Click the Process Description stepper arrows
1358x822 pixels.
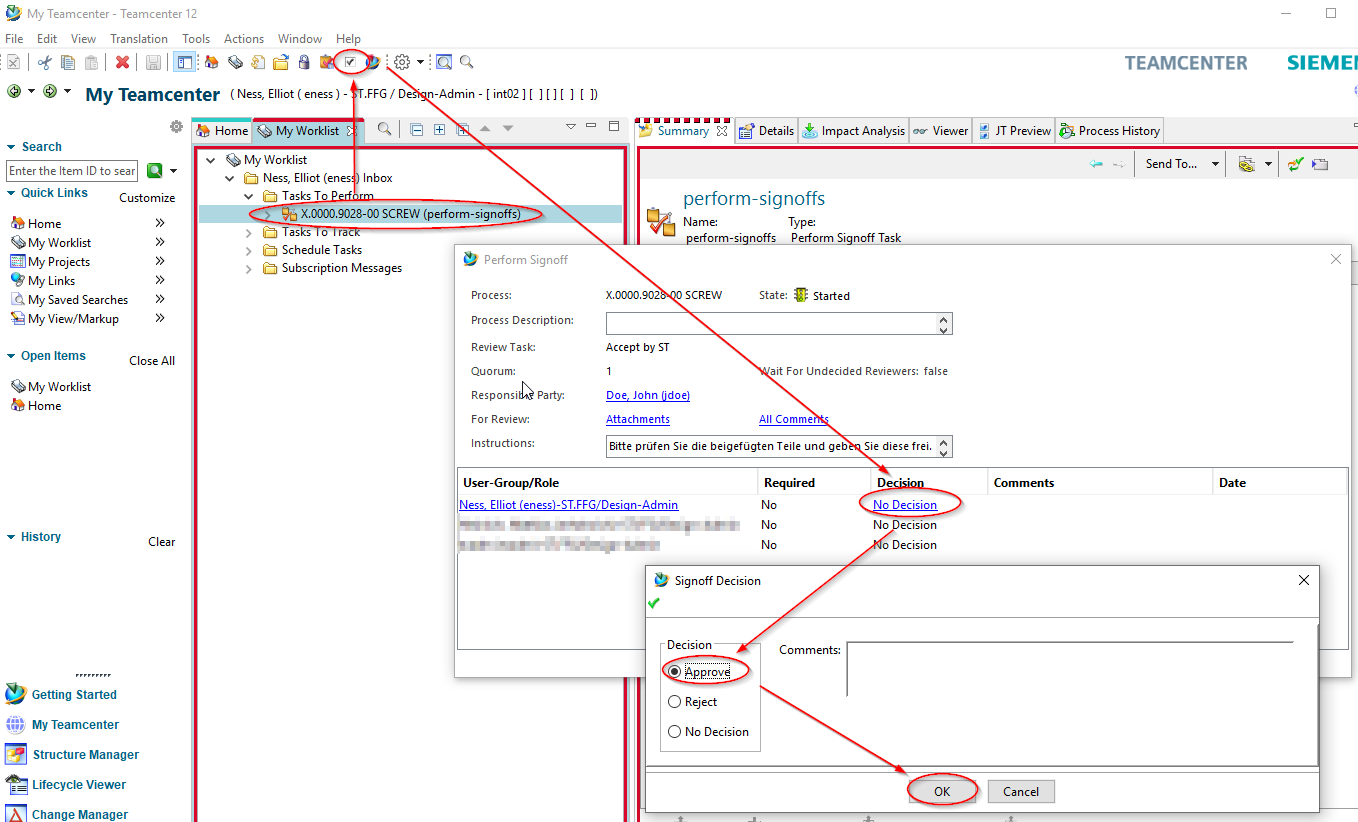point(943,323)
